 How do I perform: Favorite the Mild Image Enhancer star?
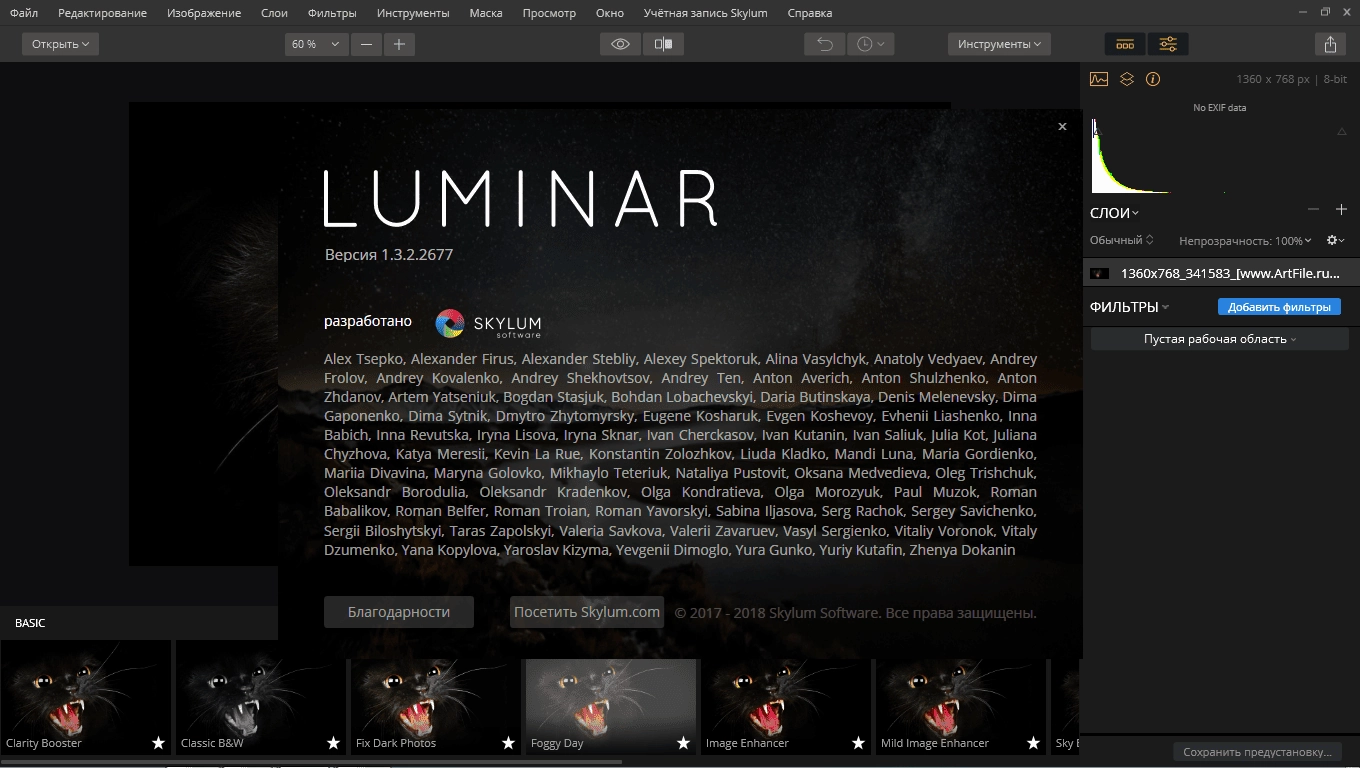point(1033,743)
